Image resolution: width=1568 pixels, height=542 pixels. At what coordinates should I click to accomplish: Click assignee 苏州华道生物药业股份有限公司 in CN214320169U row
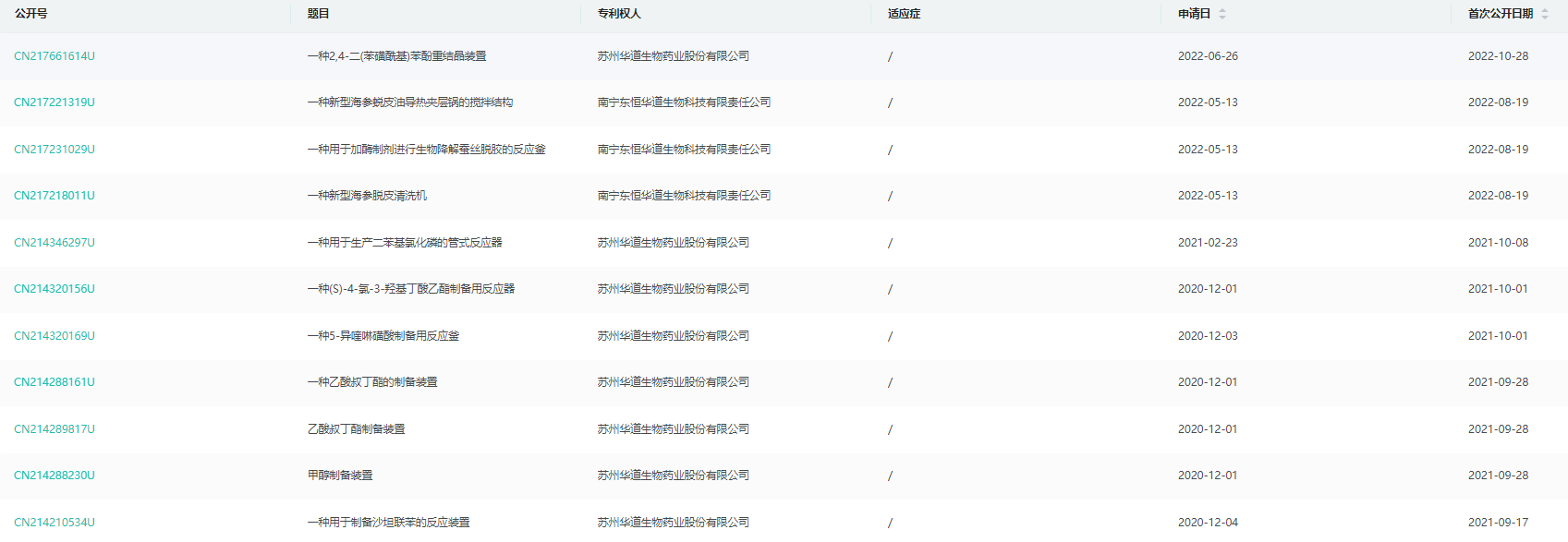(x=674, y=336)
